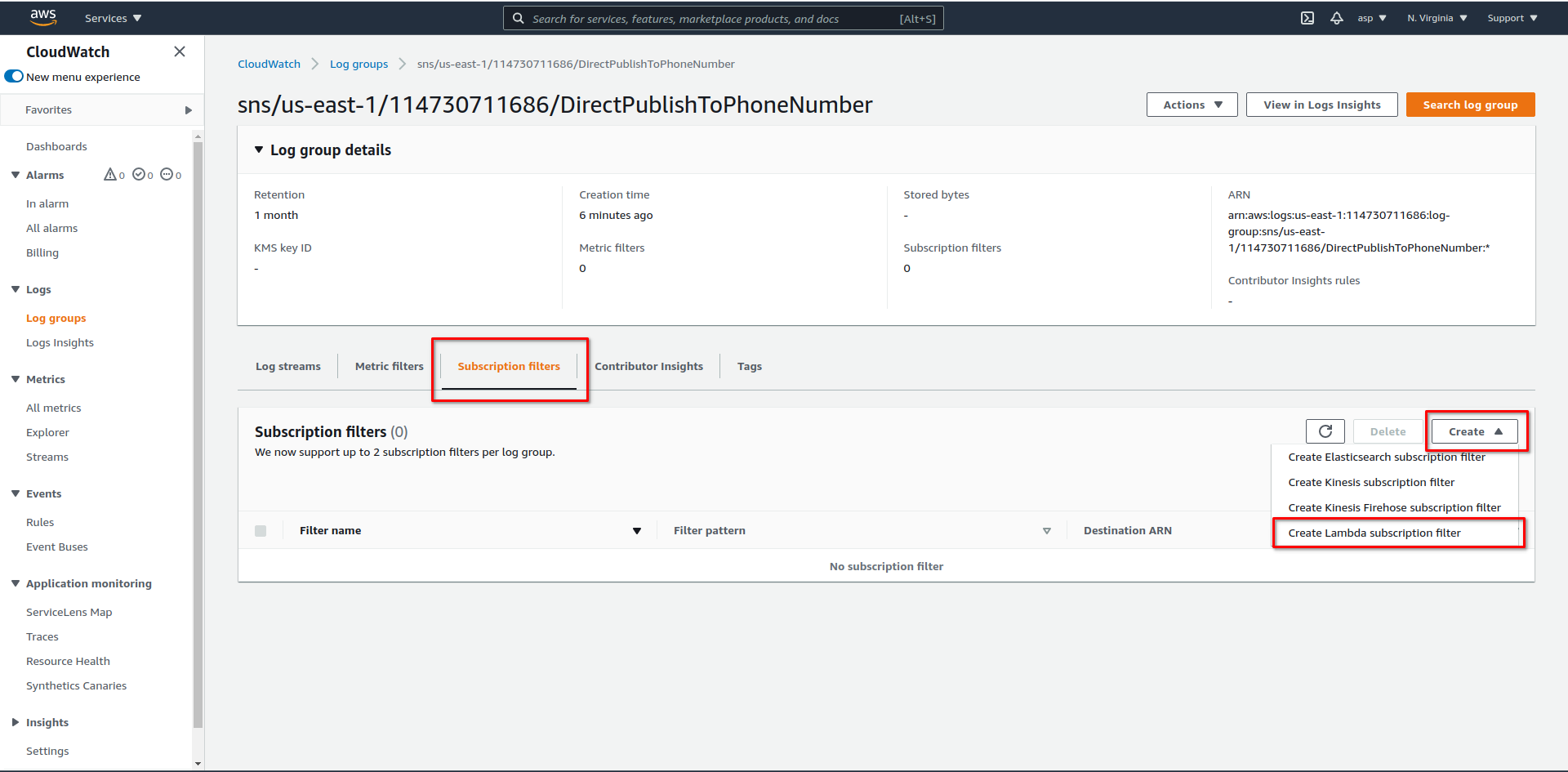Open the Support dropdown menu
The image size is (1568, 772).
tap(1512, 18)
